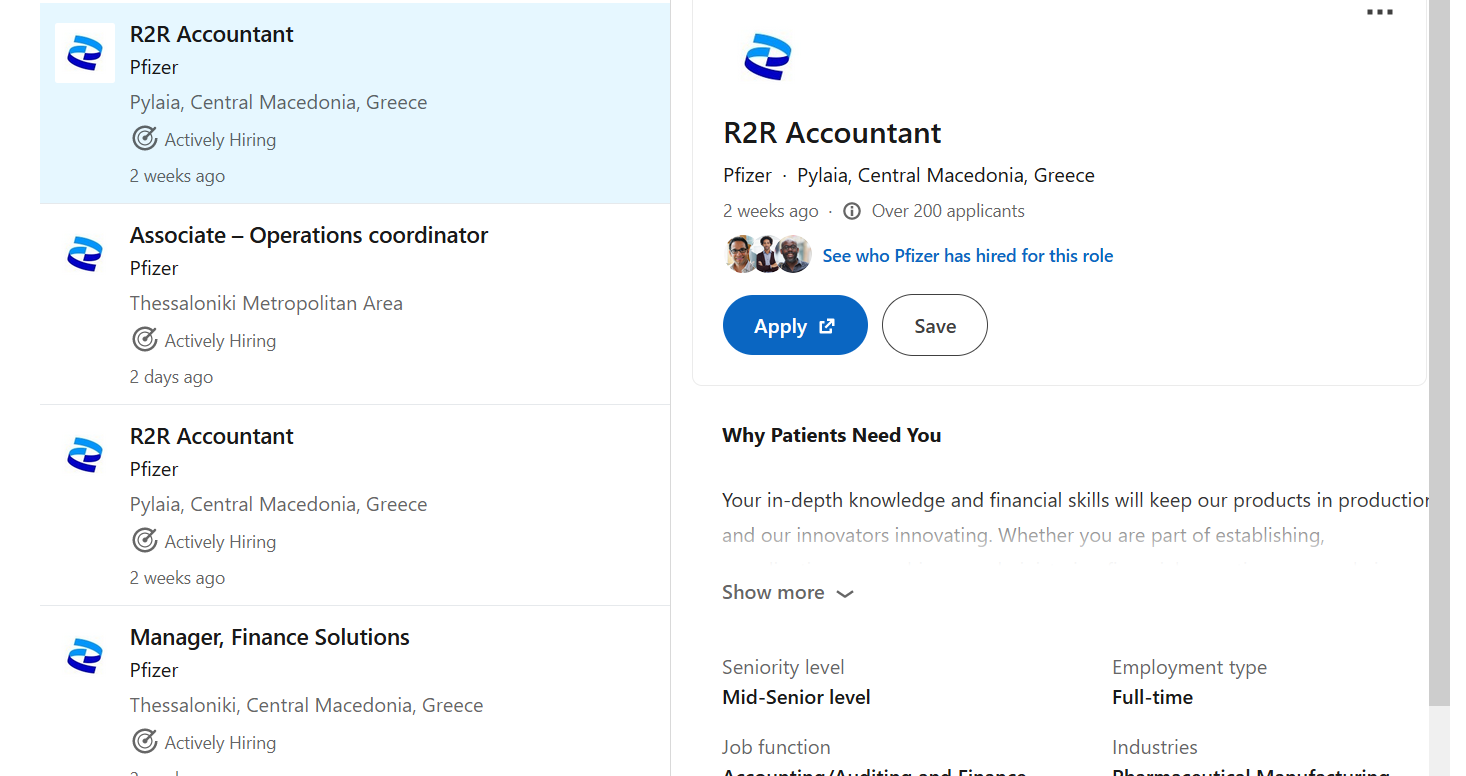Click Actively Hiring on the Thessaloniki Metropolitan Area listing
This screenshot has width=1466, height=776.
tap(220, 340)
